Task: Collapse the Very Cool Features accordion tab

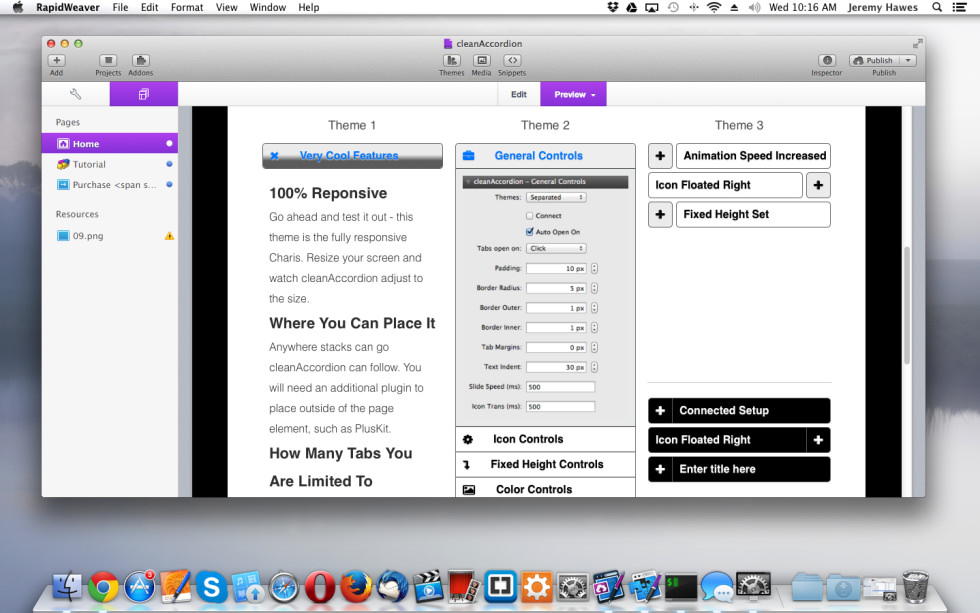Action: coord(352,156)
